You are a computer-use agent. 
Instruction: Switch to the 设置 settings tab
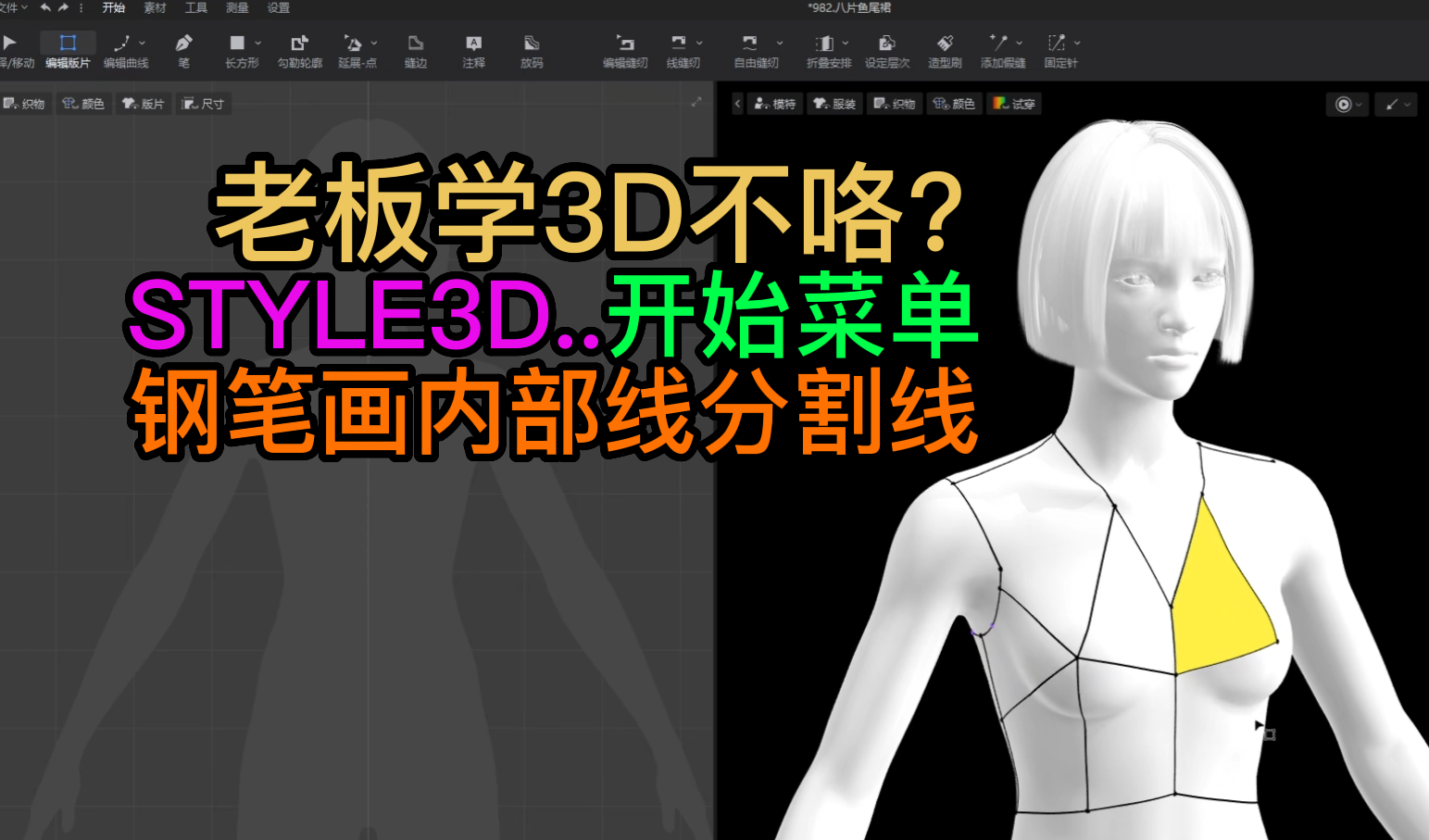[x=279, y=7]
